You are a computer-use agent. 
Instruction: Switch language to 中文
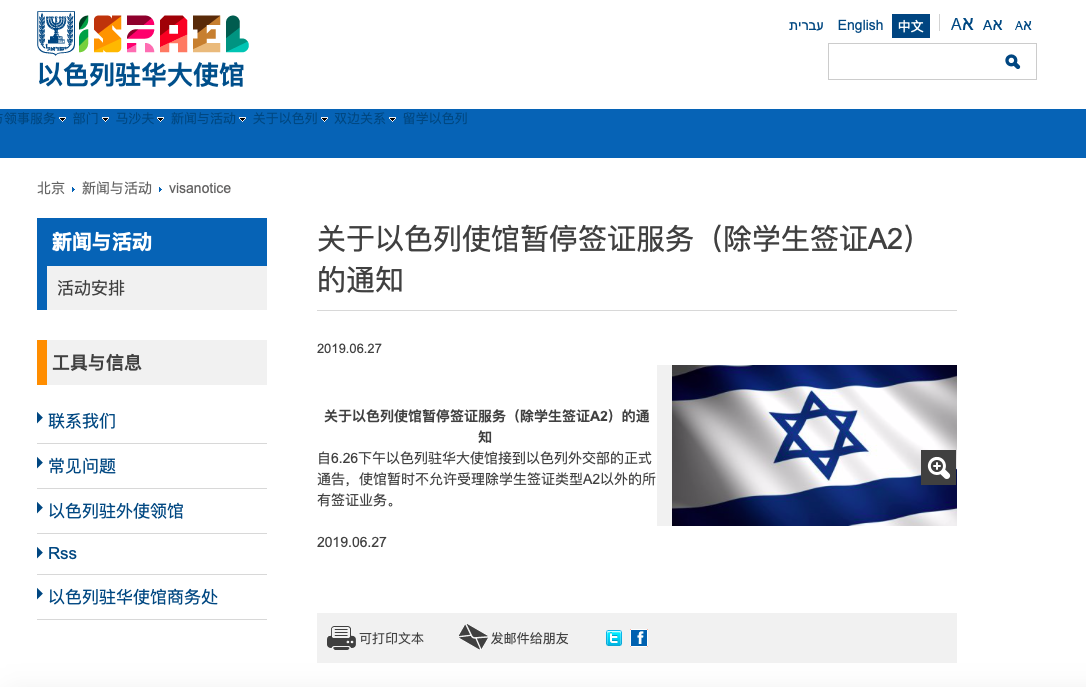point(911,26)
